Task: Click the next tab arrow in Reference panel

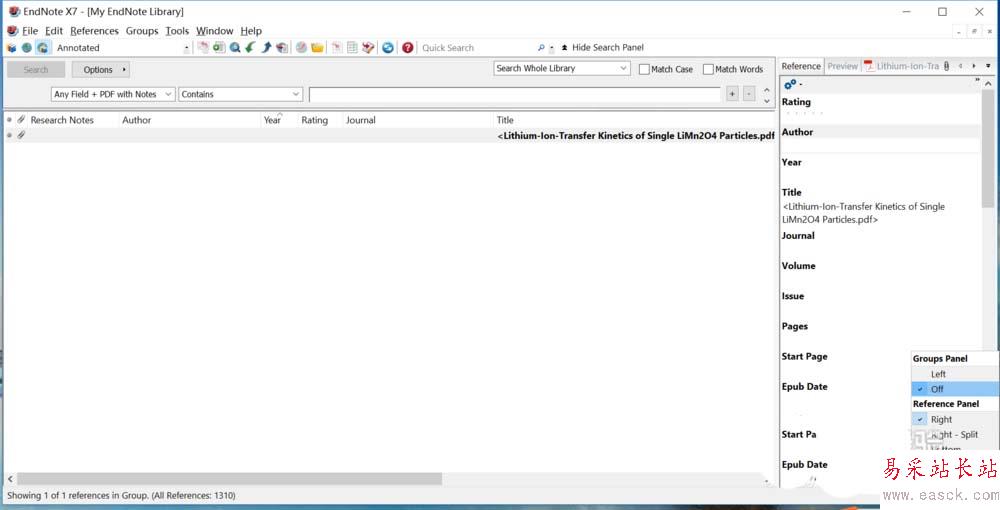Action: (974, 66)
